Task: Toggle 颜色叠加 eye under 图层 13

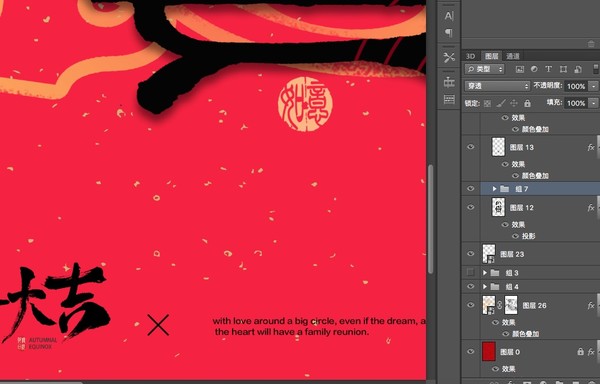Action: (515, 176)
